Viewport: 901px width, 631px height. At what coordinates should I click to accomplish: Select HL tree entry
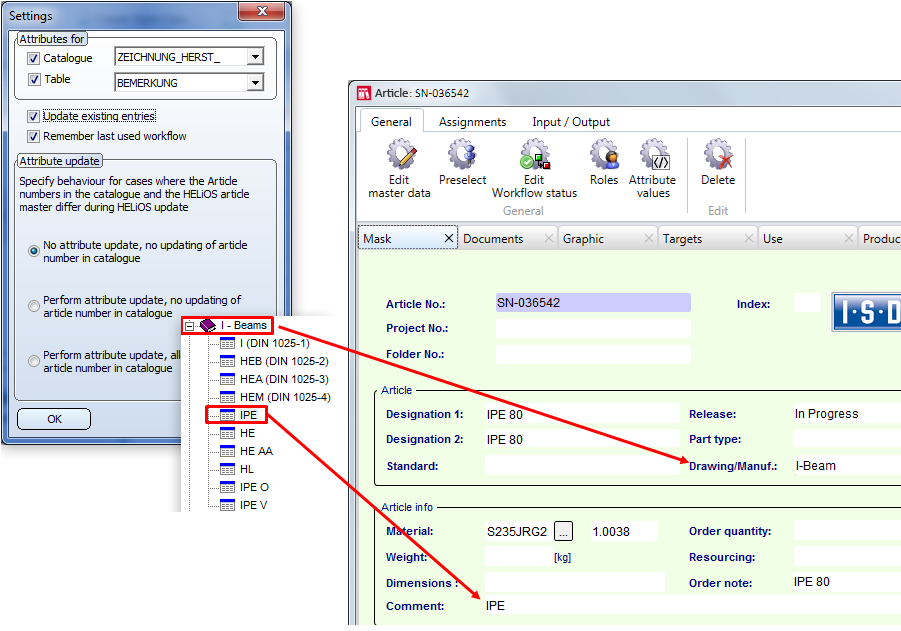tap(247, 470)
